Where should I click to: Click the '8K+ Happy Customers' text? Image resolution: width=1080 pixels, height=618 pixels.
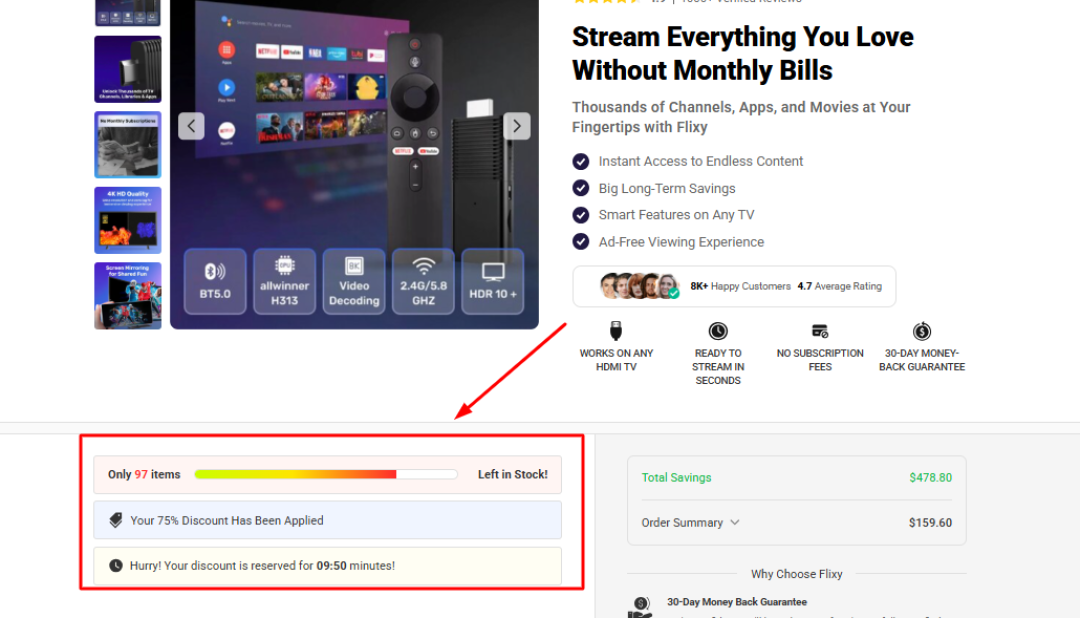tap(740, 286)
